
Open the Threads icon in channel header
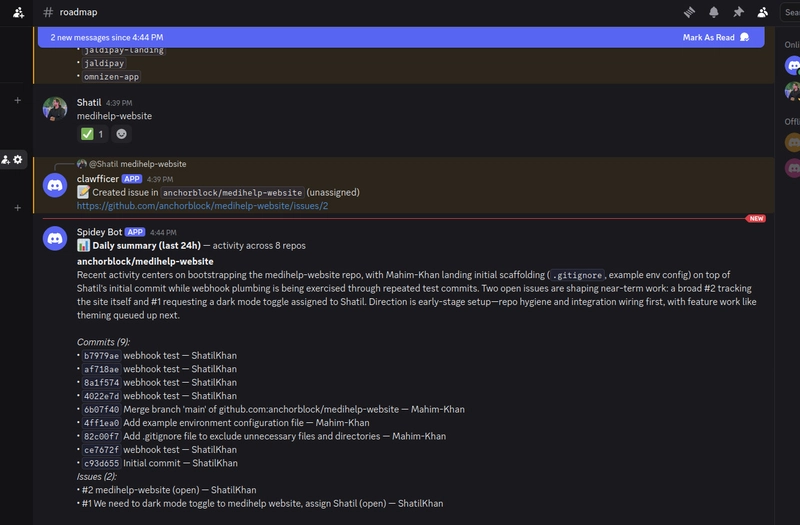tap(689, 12)
